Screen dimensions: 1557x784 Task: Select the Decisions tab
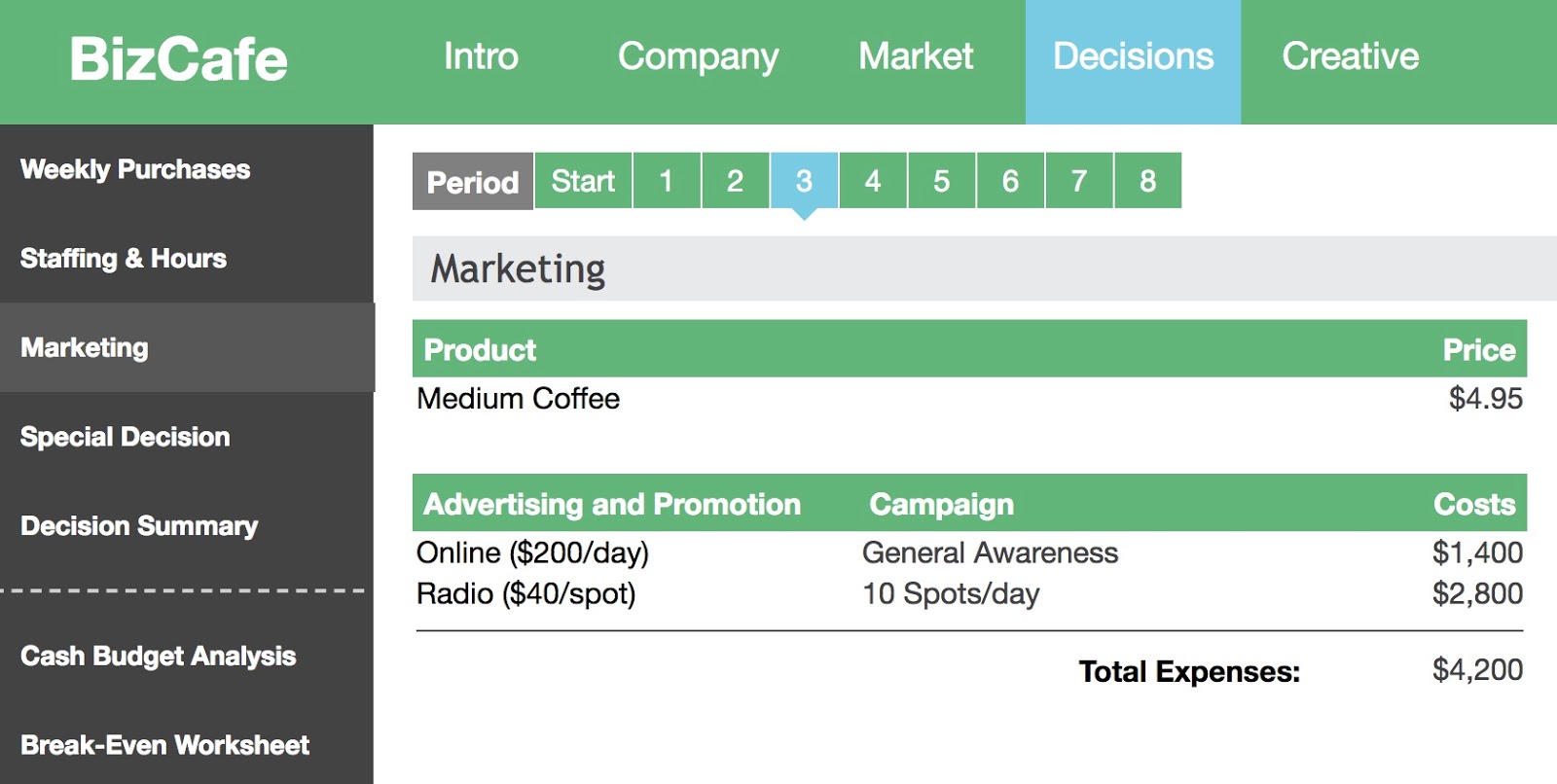[1134, 56]
